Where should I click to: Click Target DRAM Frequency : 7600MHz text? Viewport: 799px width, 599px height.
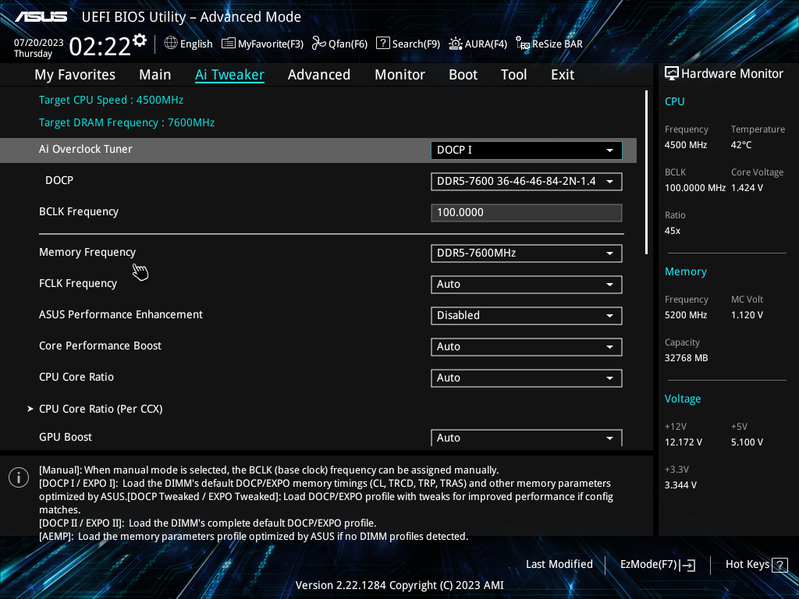[126, 123]
